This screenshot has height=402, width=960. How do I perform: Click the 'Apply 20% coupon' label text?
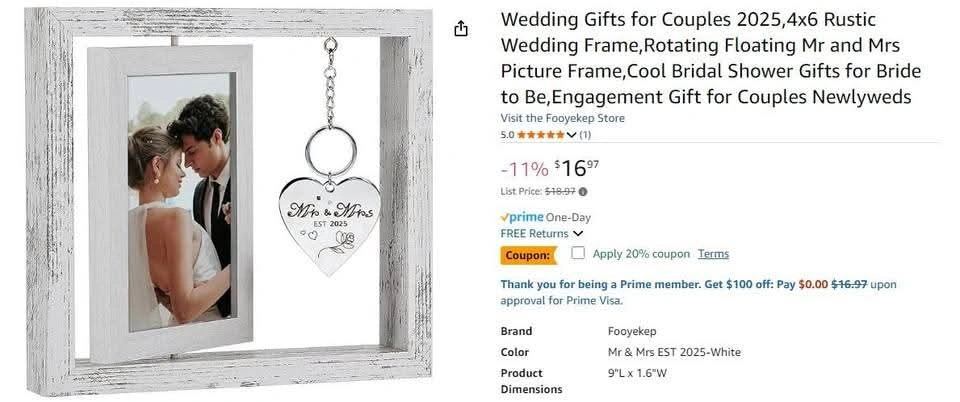click(x=641, y=253)
